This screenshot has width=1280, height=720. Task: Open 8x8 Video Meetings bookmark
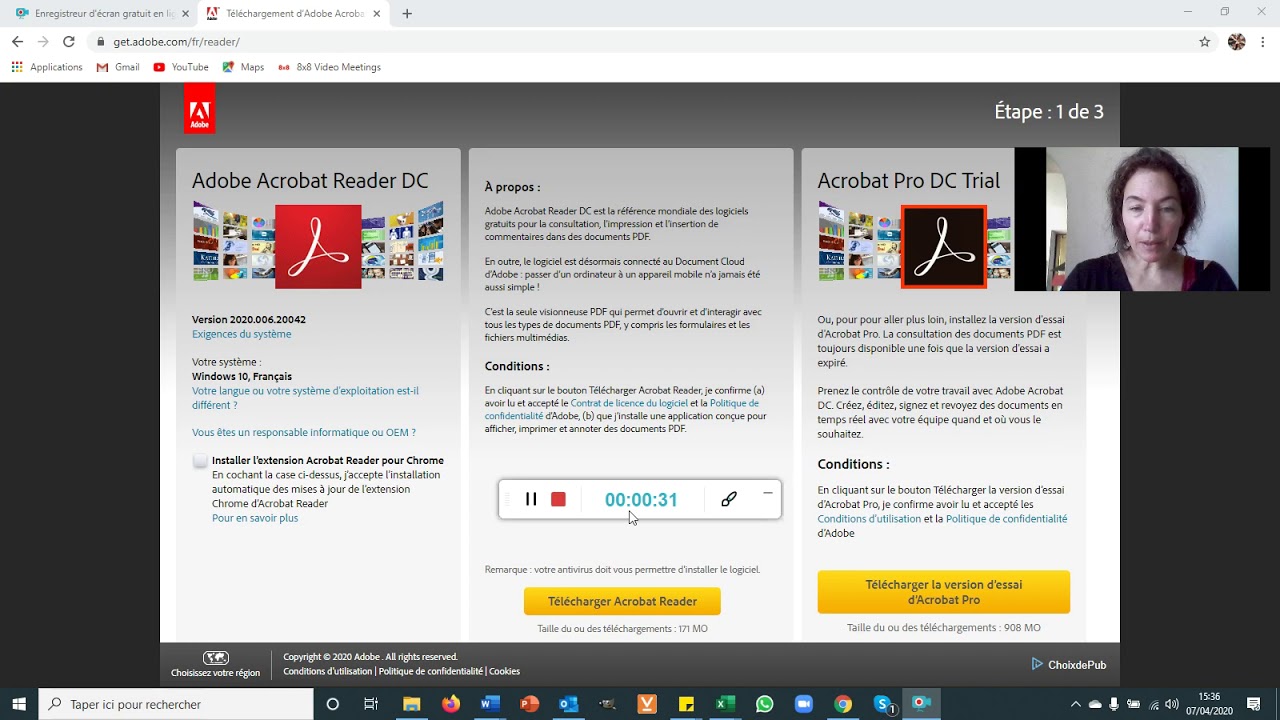pyautogui.click(x=329, y=67)
